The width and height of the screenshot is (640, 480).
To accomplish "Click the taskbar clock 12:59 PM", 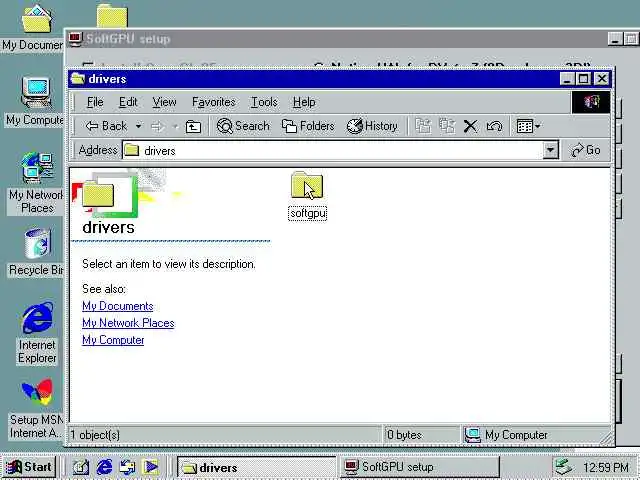I will click(606, 467).
